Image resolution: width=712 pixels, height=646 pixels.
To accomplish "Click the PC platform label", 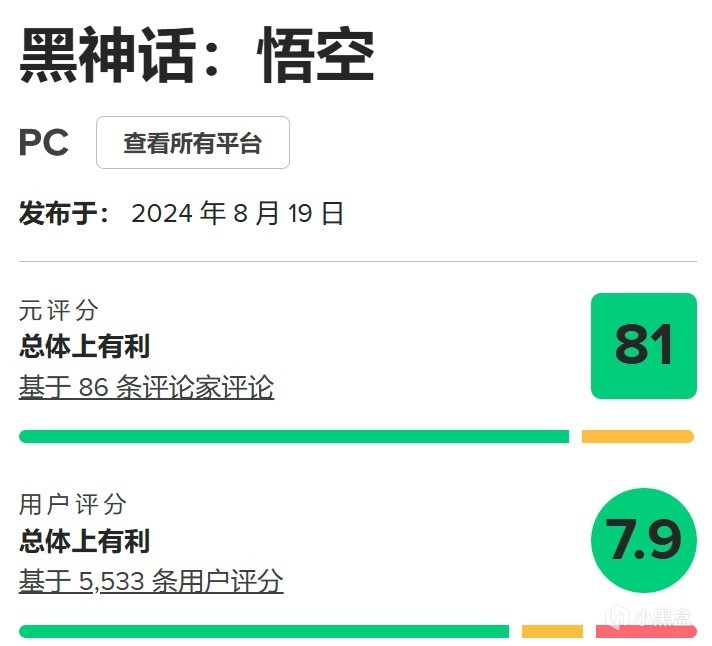I will click(44, 143).
